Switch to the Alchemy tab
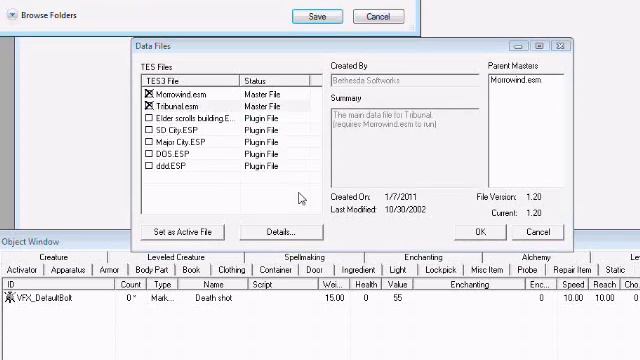This screenshot has width=640, height=360. click(x=536, y=257)
